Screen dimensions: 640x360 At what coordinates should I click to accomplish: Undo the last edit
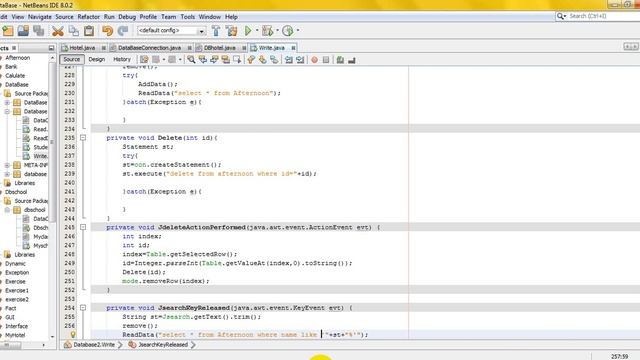pyautogui.click(x=107, y=31)
